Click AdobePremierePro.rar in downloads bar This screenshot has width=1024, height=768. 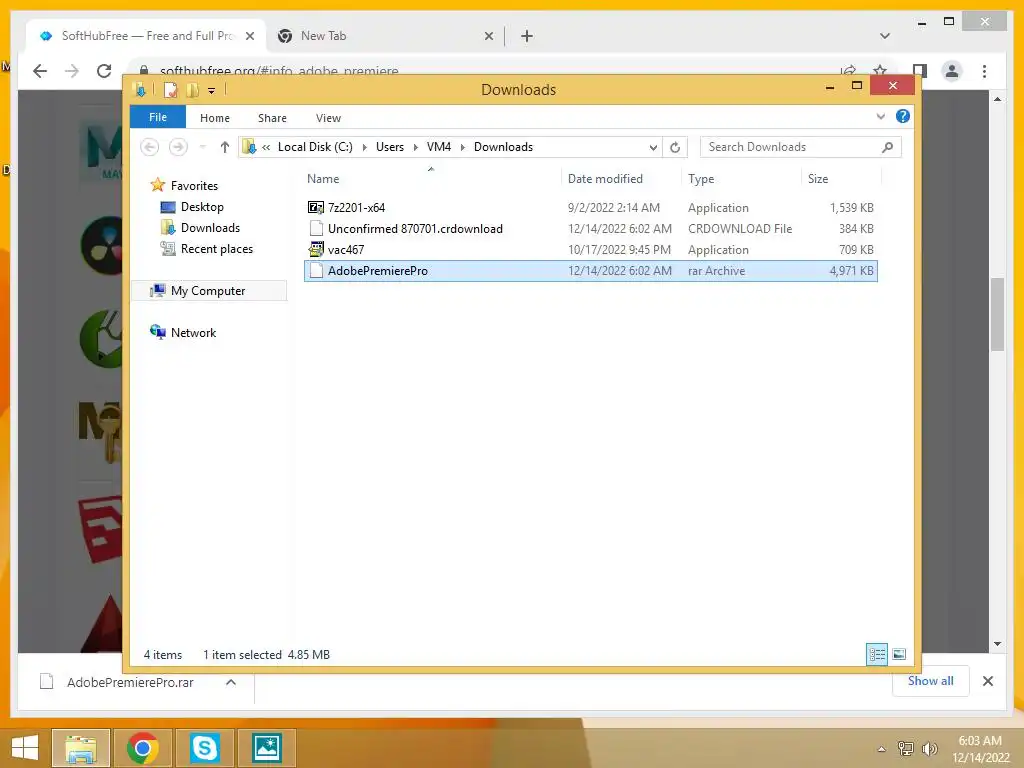130,682
